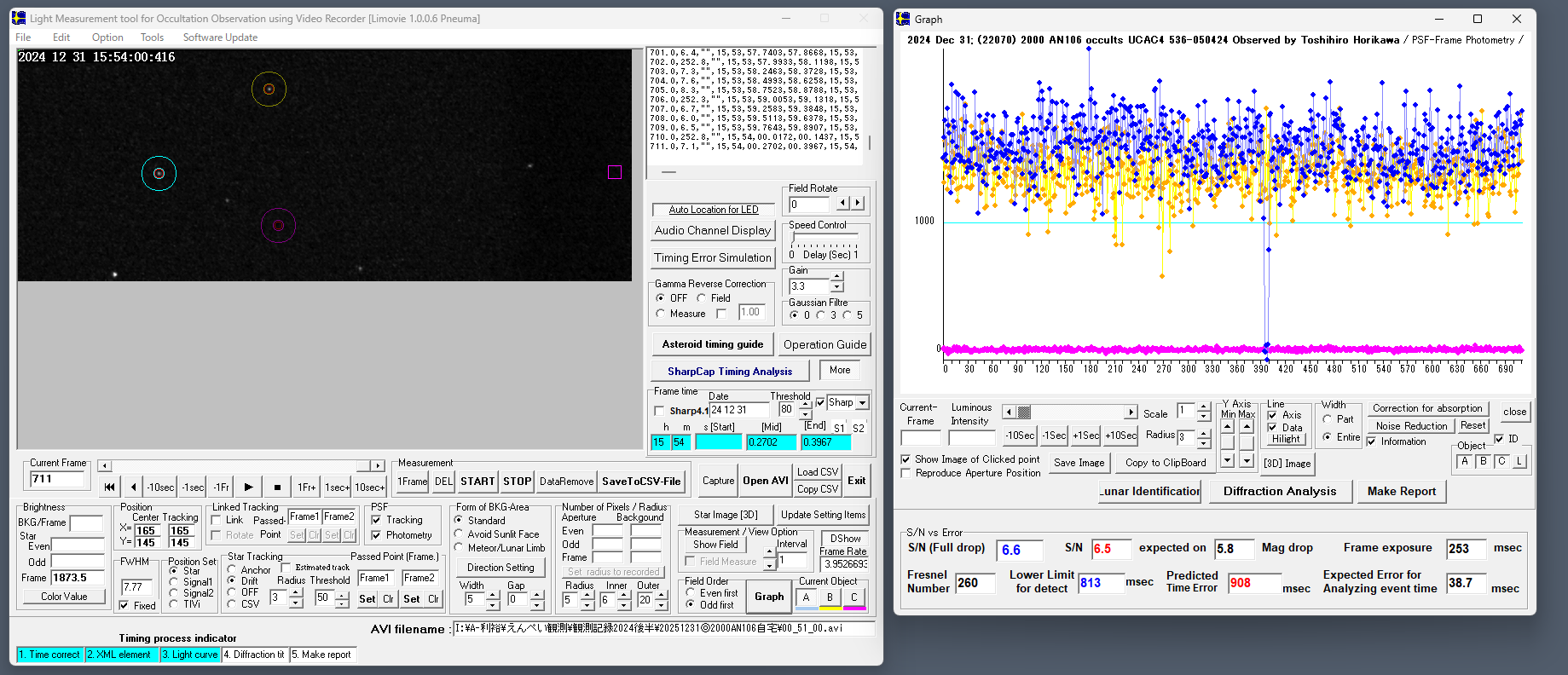Image resolution: width=1568 pixels, height=675 pixels.
Task: Click Field Rotate right arrow
Action: click(858, 203)
